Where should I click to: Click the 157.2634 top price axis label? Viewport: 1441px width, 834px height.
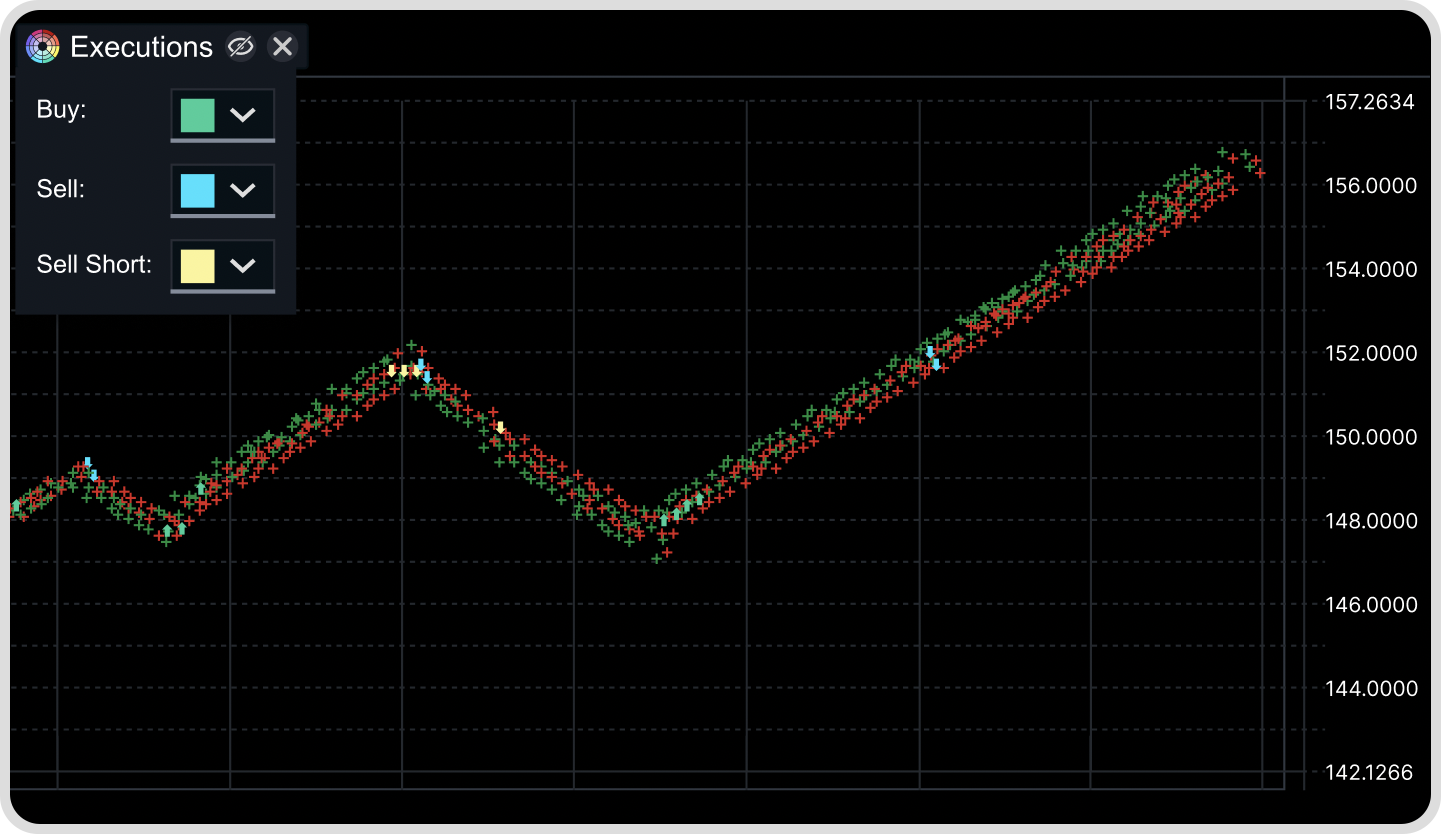pyautogui.click(x=1369, y=102)
